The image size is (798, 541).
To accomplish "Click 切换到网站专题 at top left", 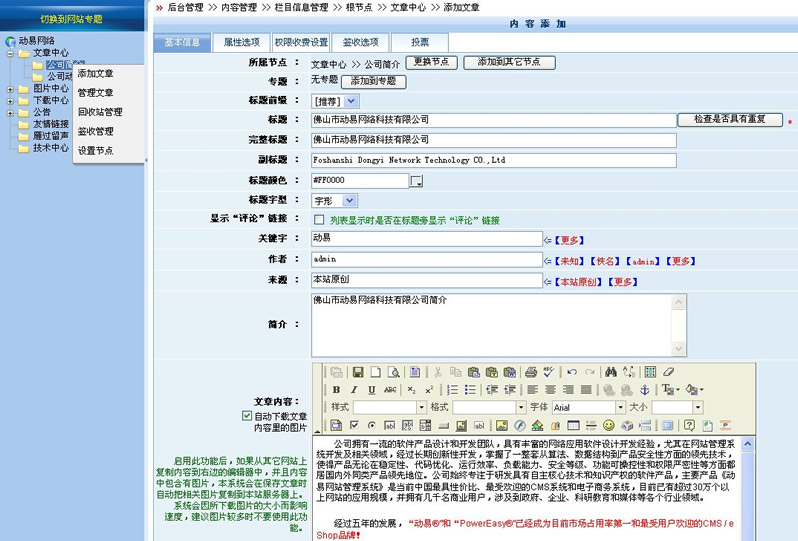I will [71, 19].
